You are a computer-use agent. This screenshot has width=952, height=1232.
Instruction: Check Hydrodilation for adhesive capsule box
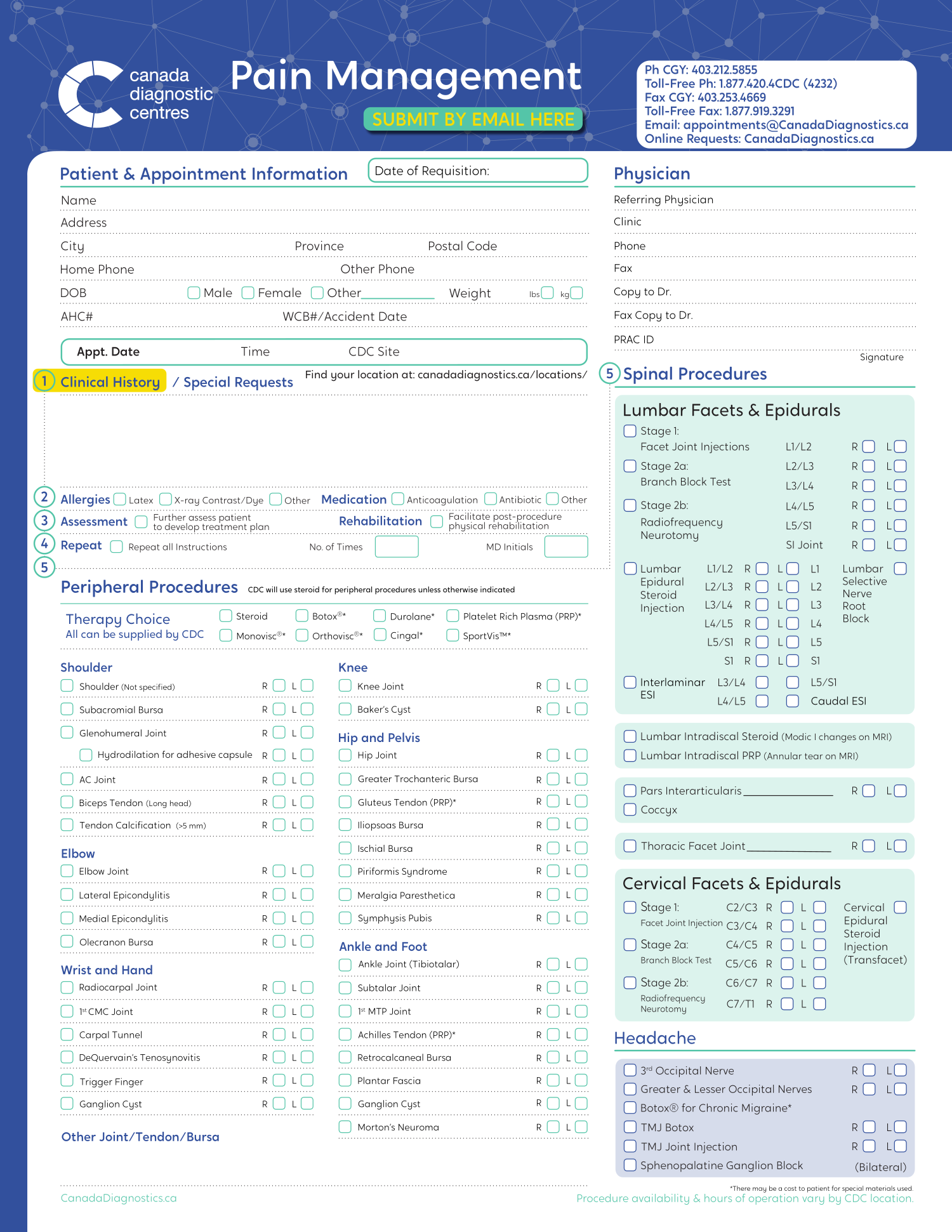86,755
